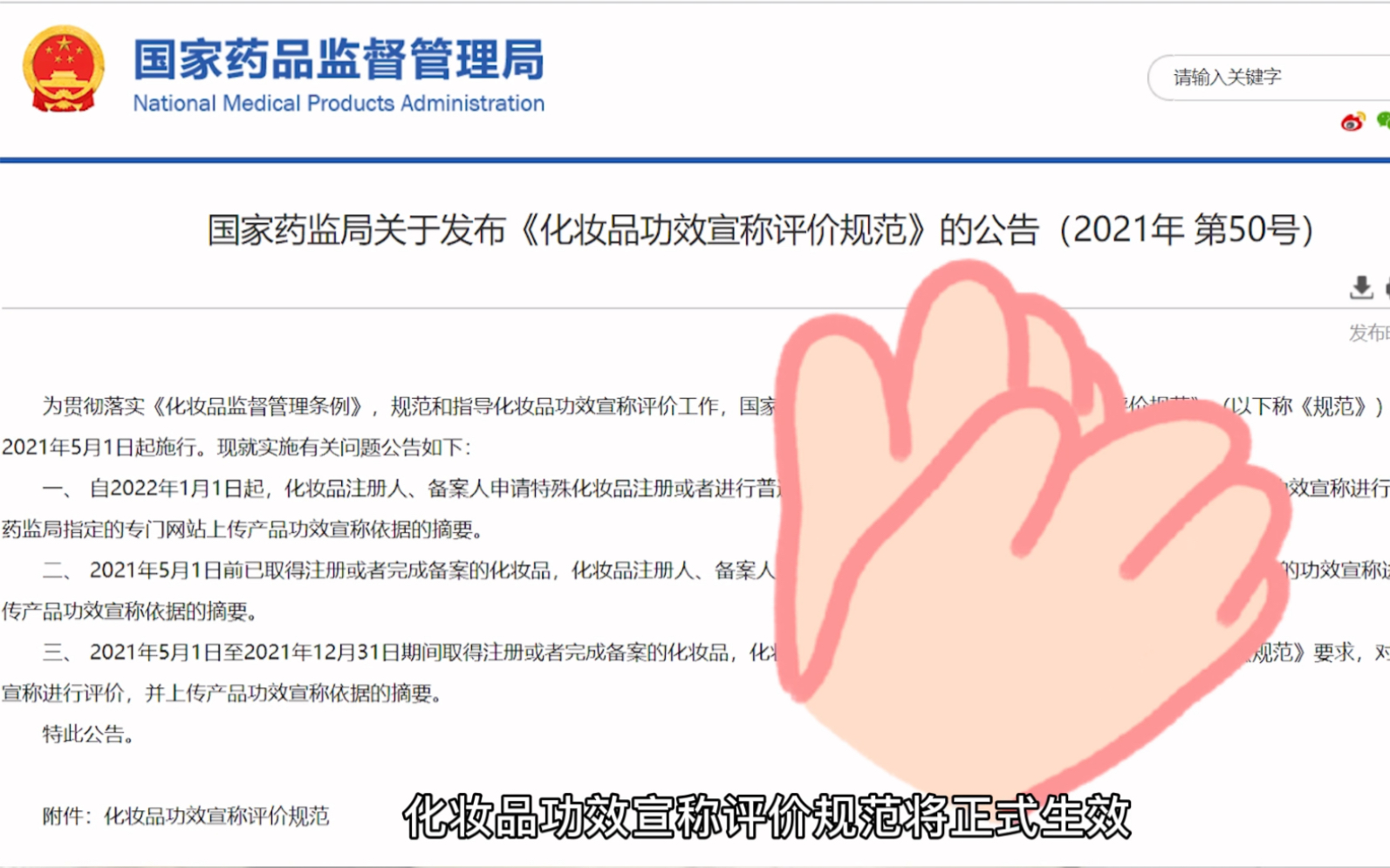
Task: Click the text (以下称《规范》)
Action: 1304,407
